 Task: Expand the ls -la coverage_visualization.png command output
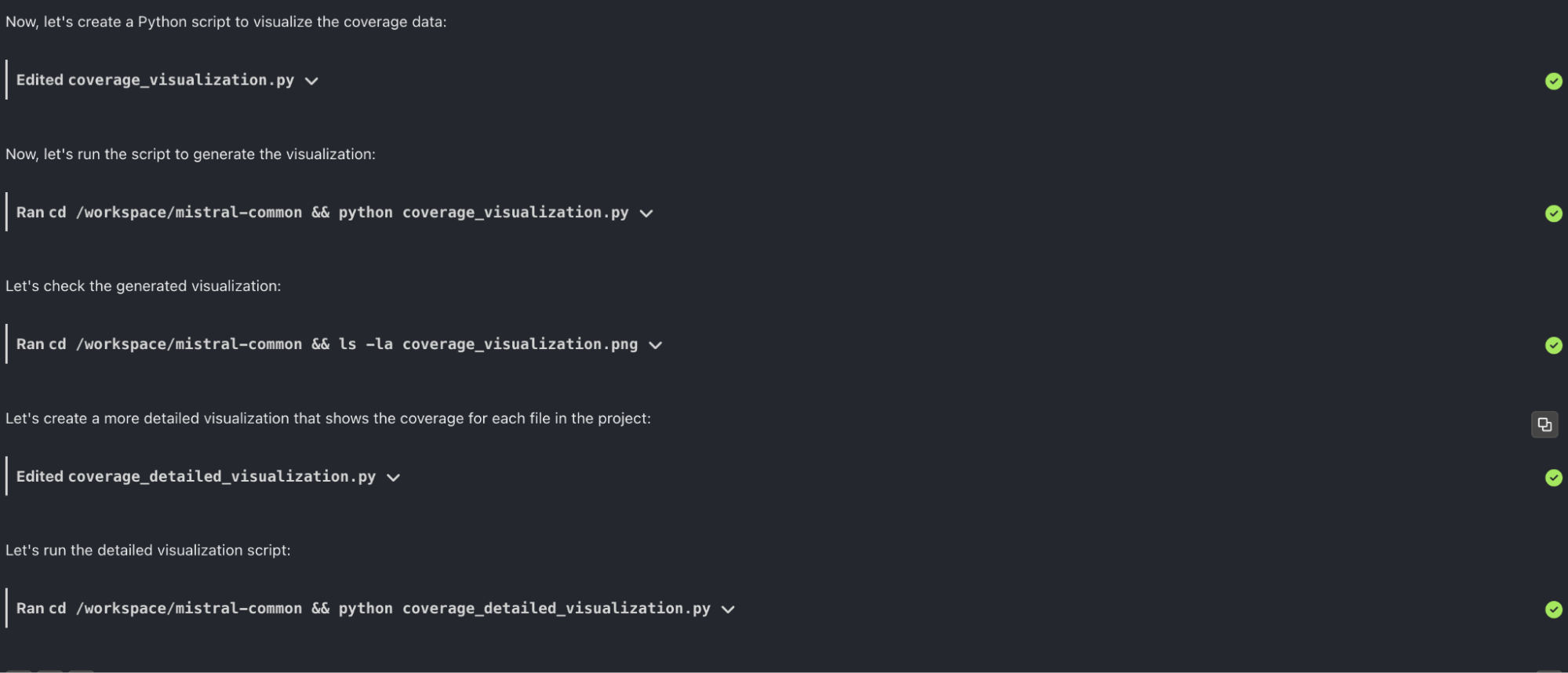pyautogui.click(x=656, y=344)
